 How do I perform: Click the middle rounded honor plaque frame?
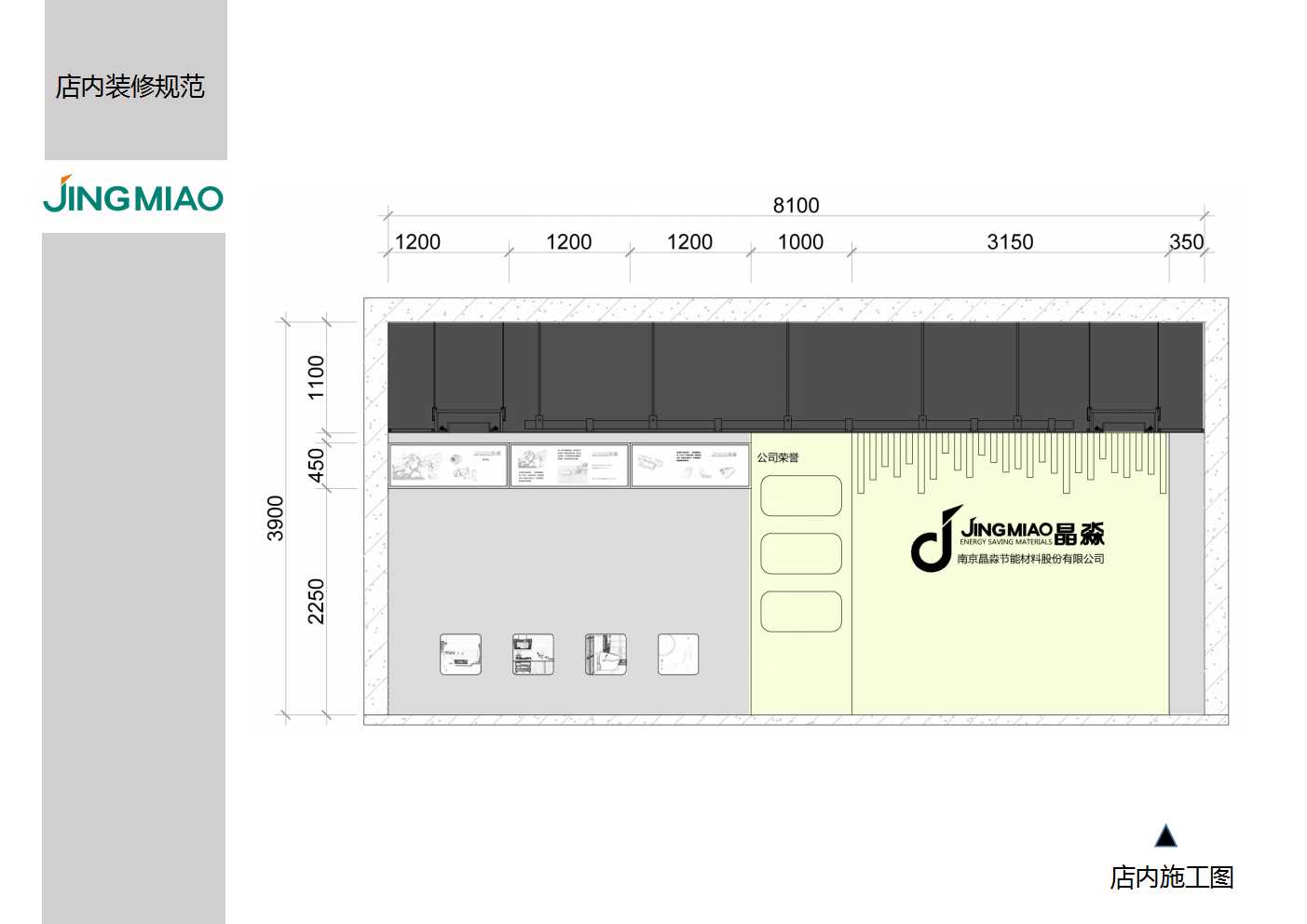(801, 553)
